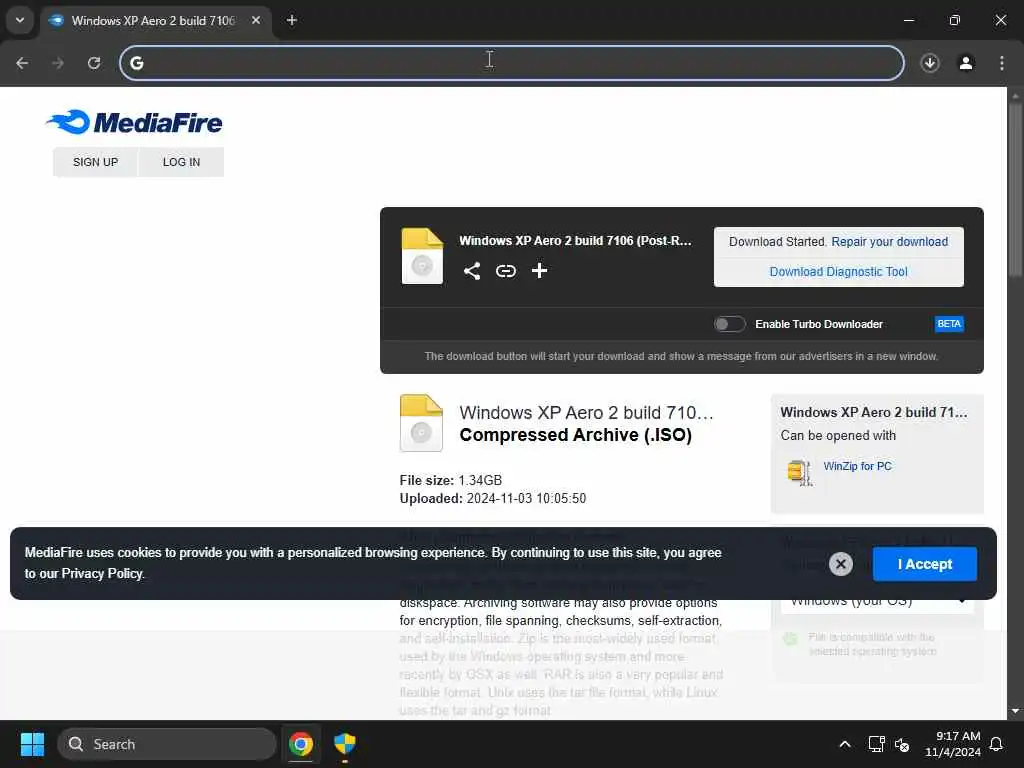Screen dimensions: 1024x768
Task: Open the clock showing 9:17 AM
Action: 952,744
